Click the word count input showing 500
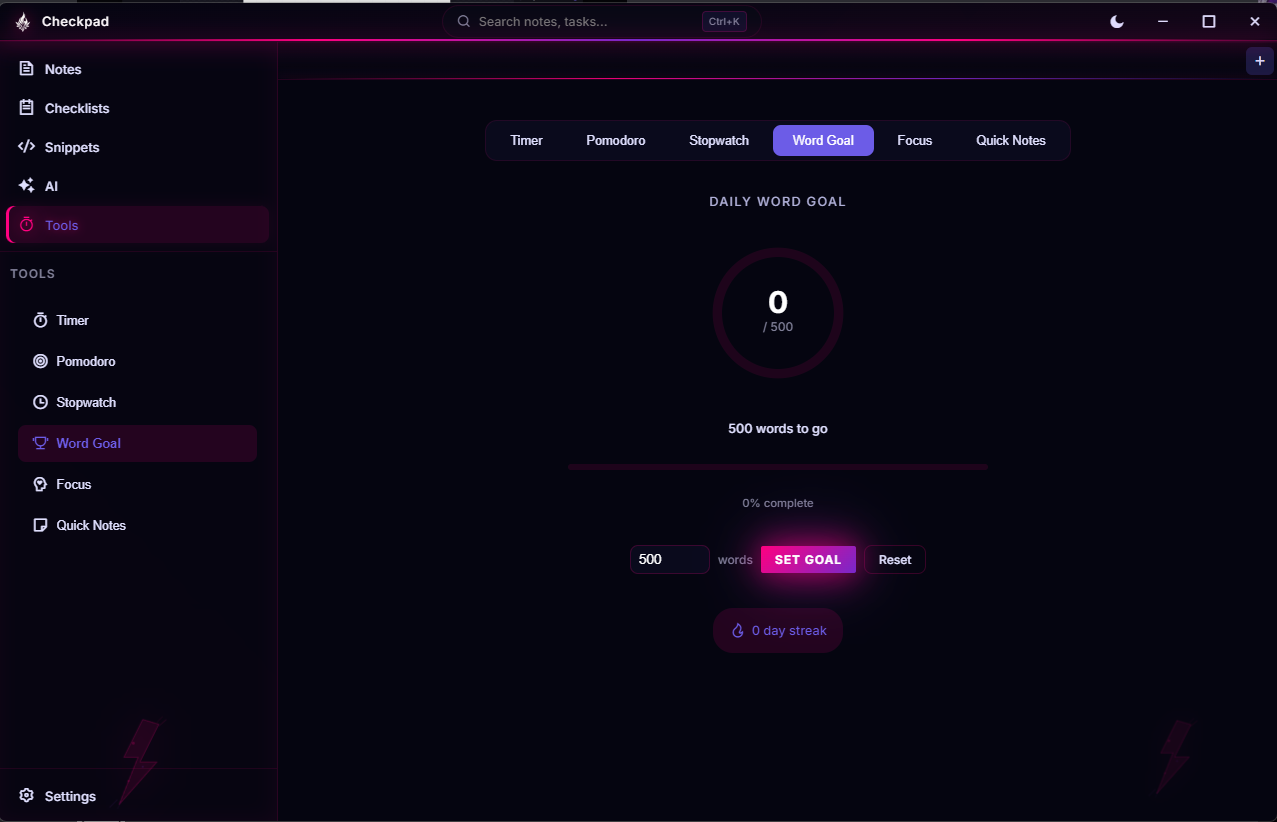This screenshot has height=822, width=1277. point(668,559)
